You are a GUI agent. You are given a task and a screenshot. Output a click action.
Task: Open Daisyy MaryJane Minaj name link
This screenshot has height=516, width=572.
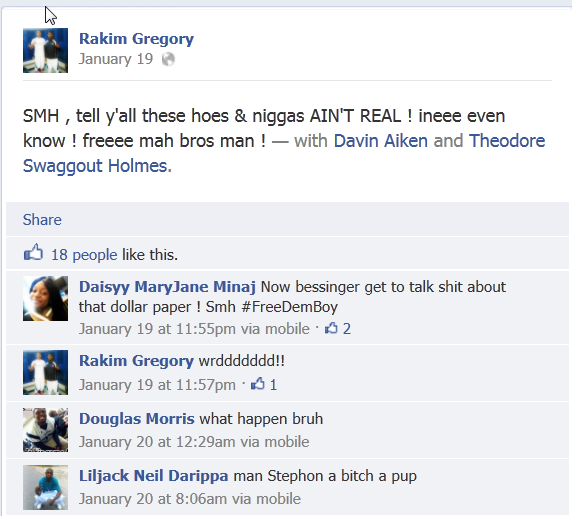pyautogui.click(x=167, y=287)
